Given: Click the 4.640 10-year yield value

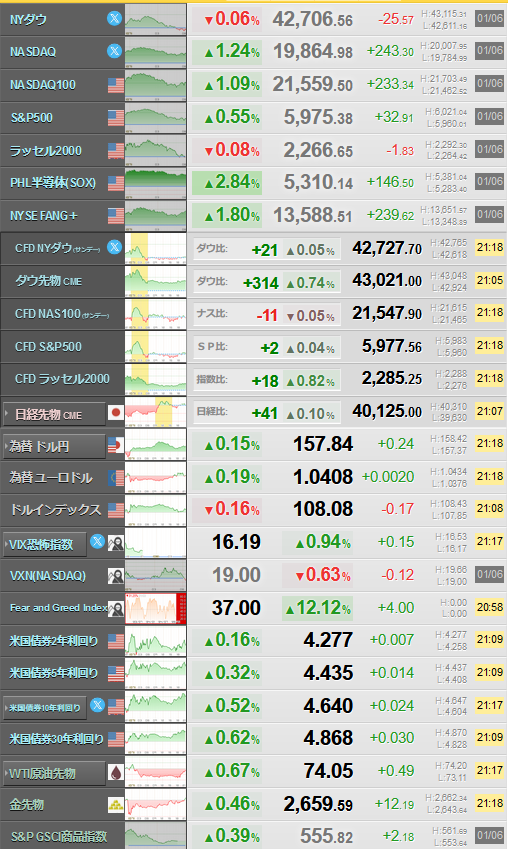Looking at the screenshot, I should coord(328,706).
